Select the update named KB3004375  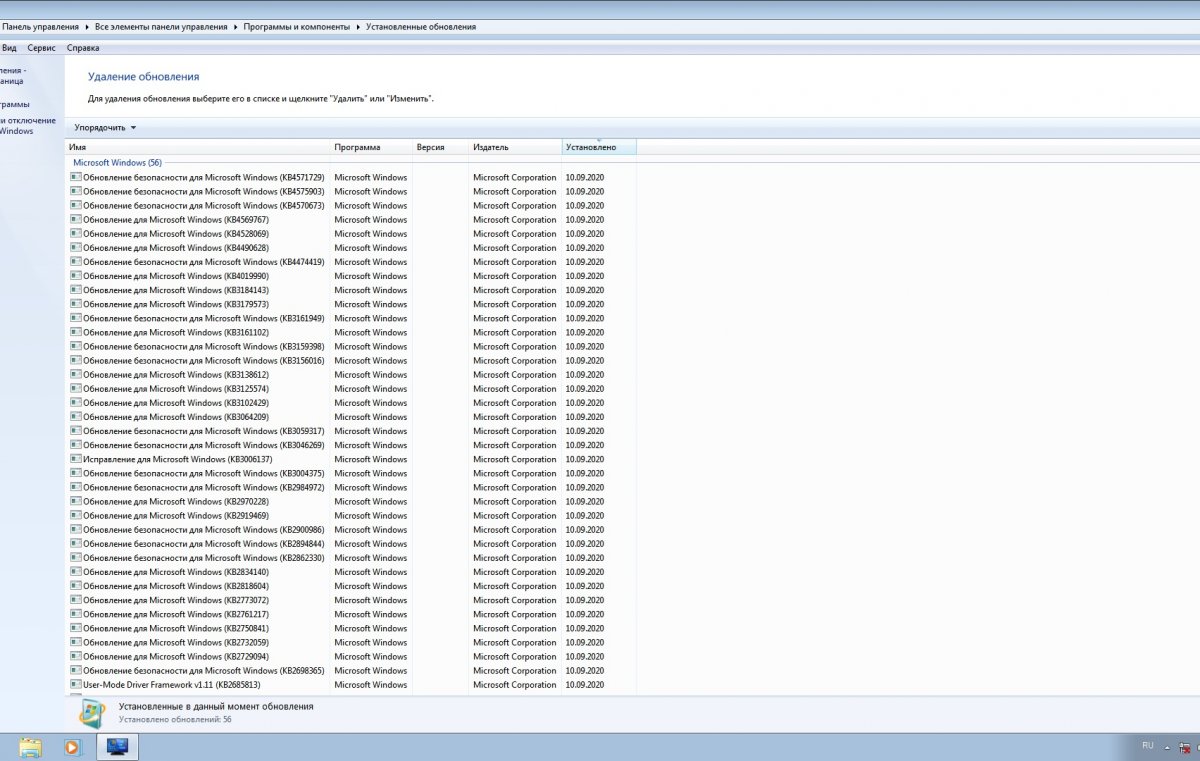click(x=203, y=473)
